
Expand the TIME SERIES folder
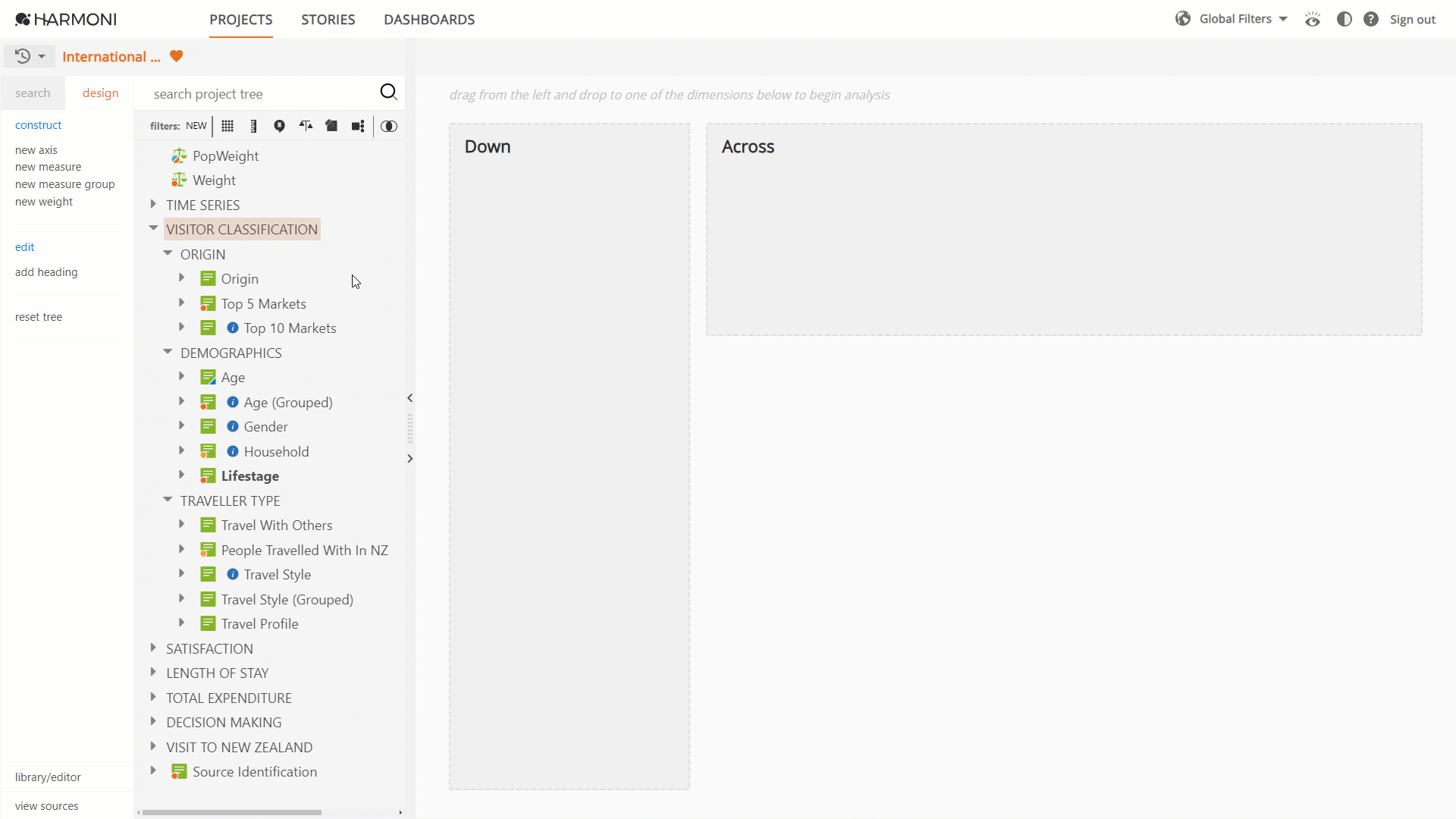(153, 204)
